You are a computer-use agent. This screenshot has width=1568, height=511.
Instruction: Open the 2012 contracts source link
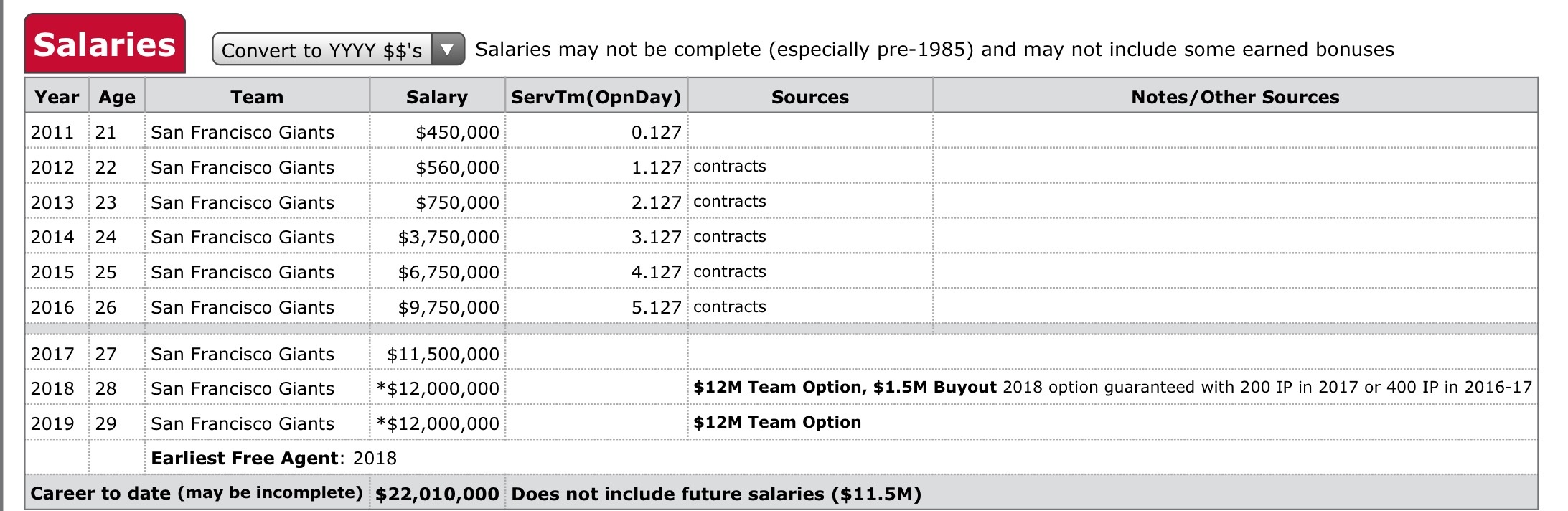tap(730, 167)
